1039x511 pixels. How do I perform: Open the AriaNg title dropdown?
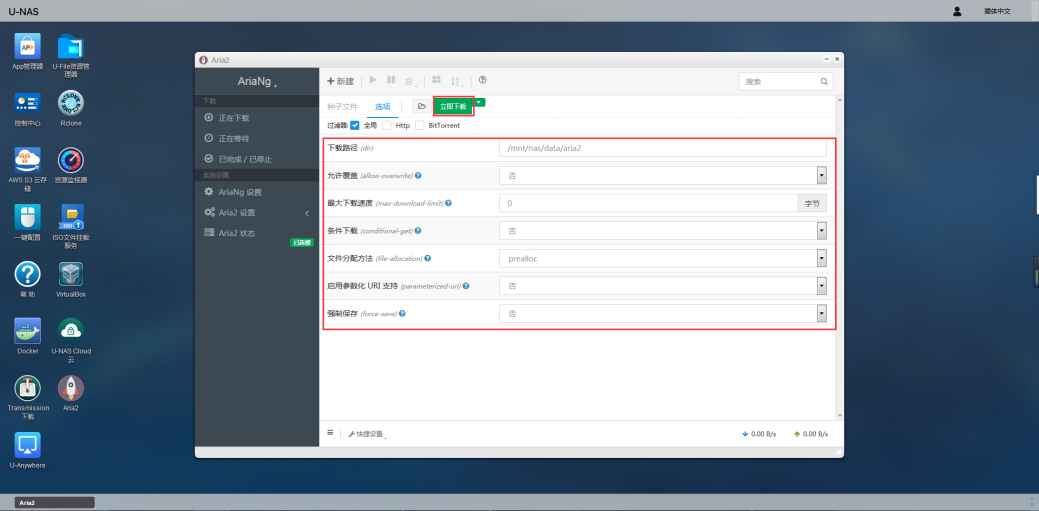coord(257,82)
